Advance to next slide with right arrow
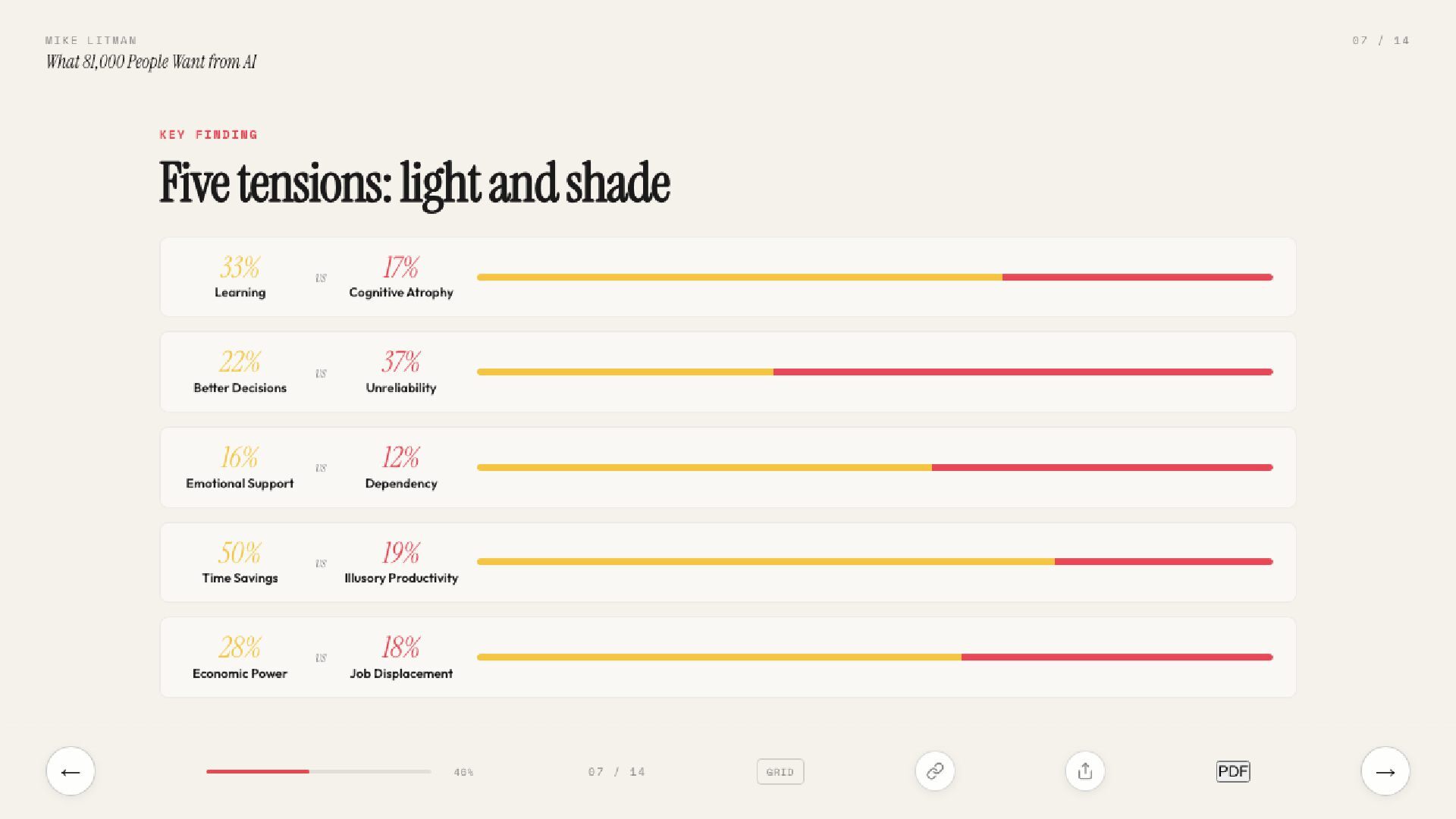The width and height of the screenshot is (1456, 819). [x=1385, y=771]
